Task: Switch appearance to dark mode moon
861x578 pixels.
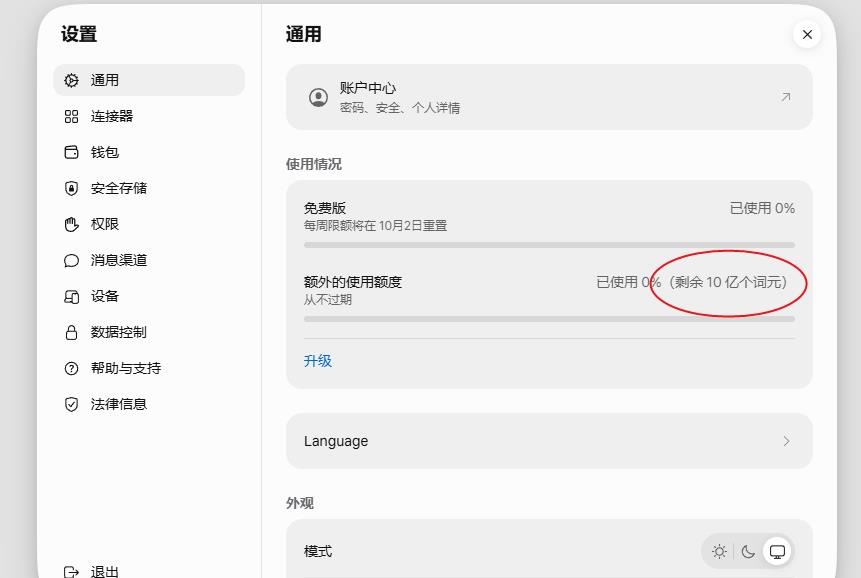Action: 748,551
